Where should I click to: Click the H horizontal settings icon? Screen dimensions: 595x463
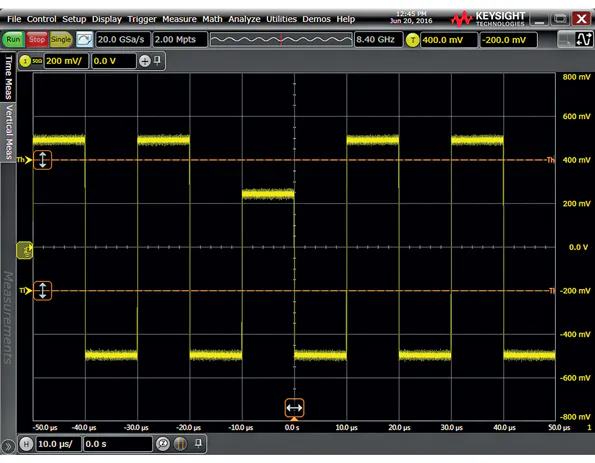click(26, 444)
